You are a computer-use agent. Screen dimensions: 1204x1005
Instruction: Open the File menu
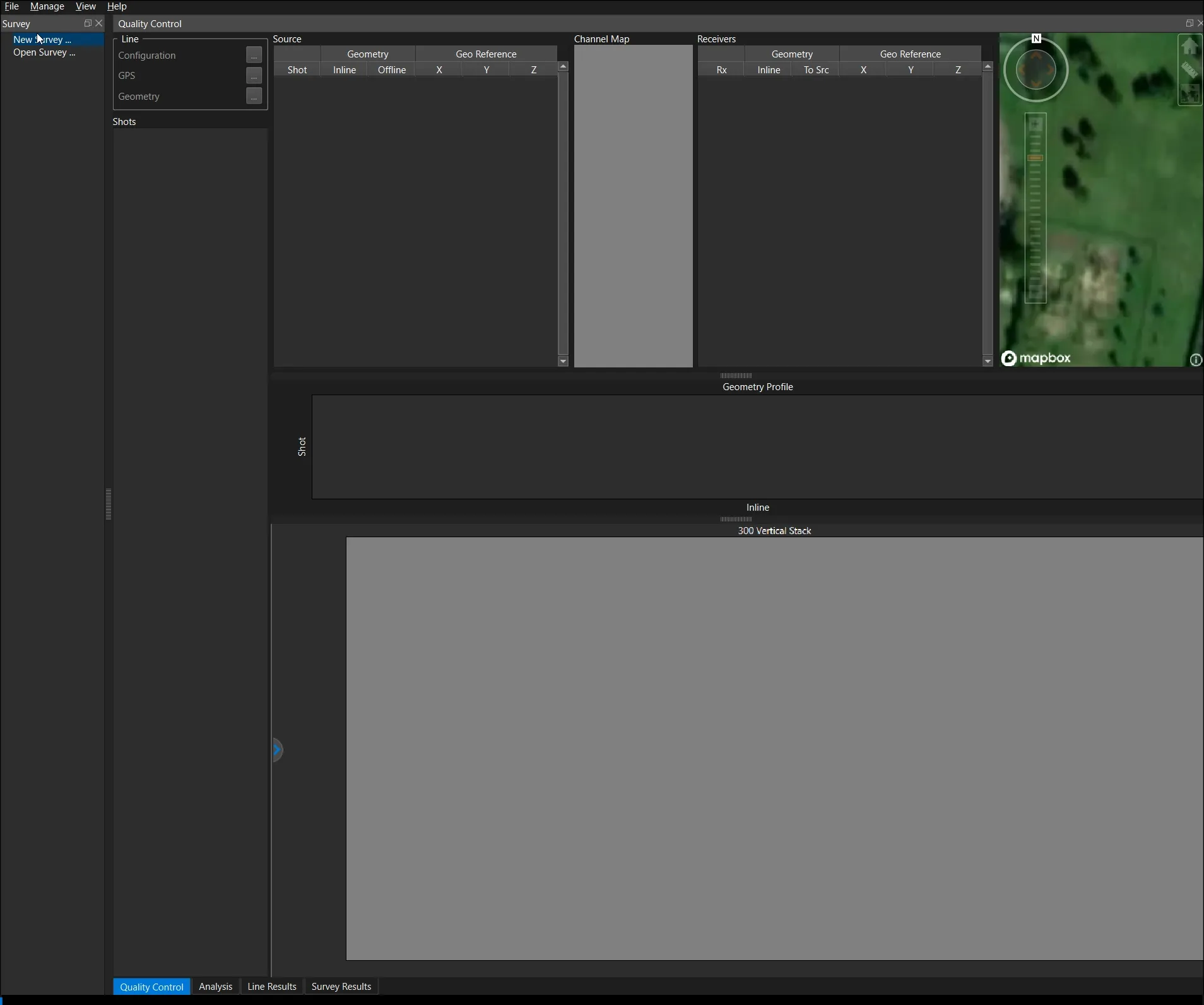tap(11, 6)
